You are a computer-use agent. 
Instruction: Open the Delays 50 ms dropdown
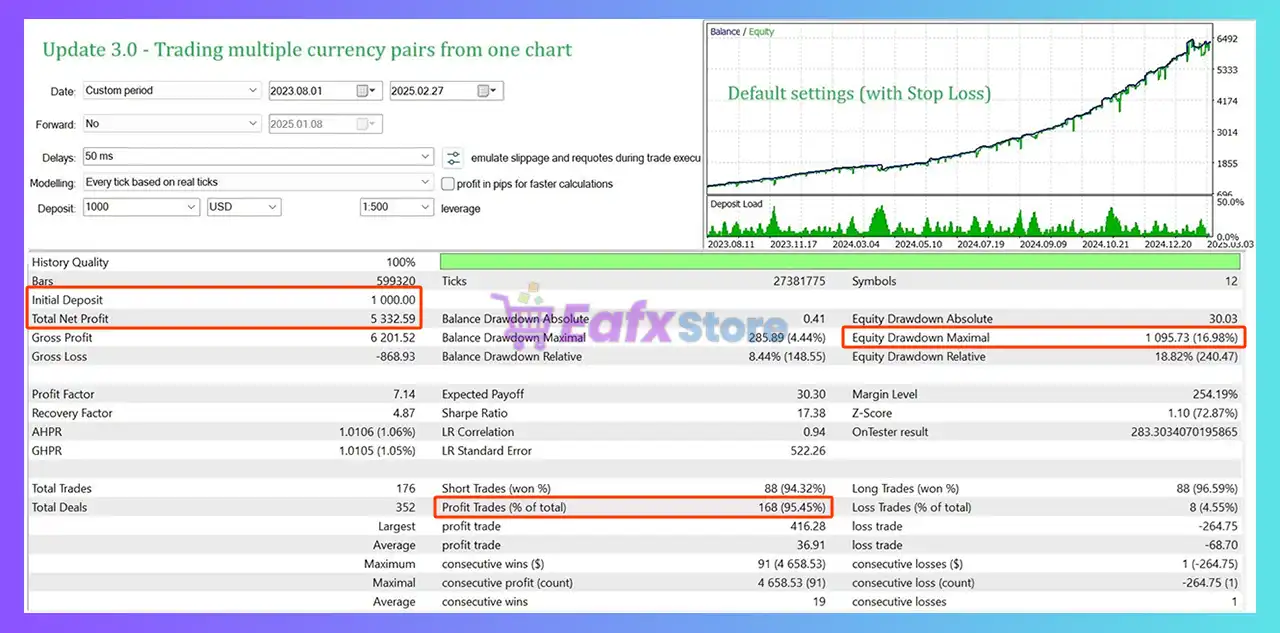click(x=257, y=157)
